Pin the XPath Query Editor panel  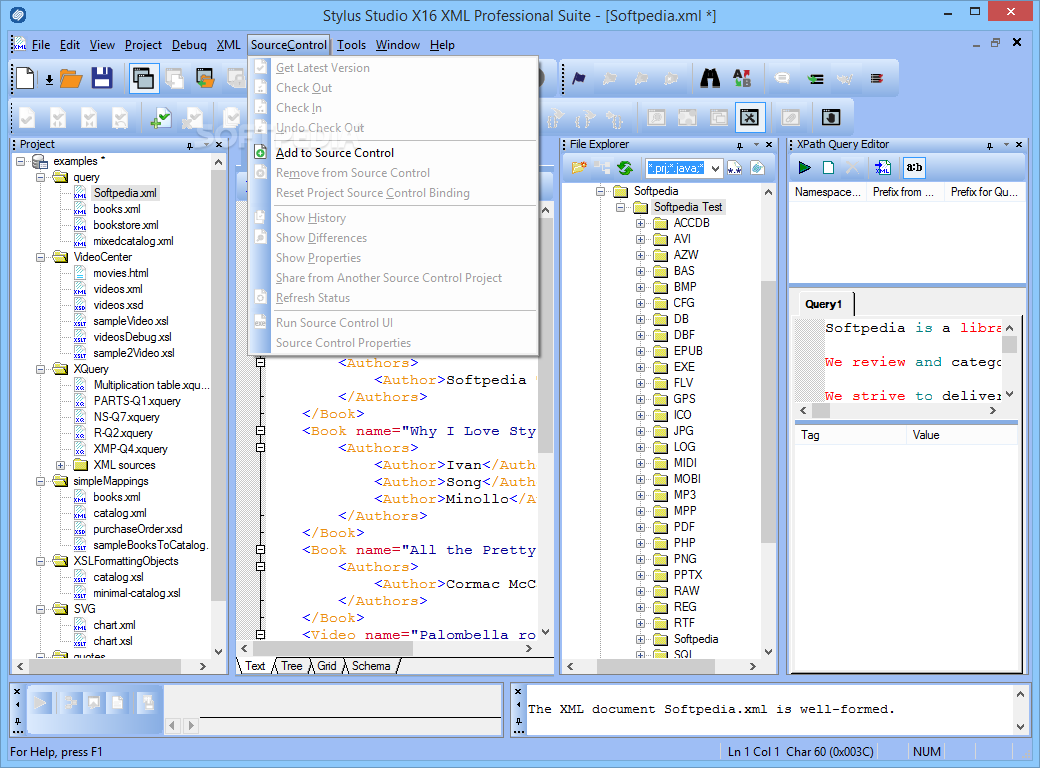tap(990, 145)
